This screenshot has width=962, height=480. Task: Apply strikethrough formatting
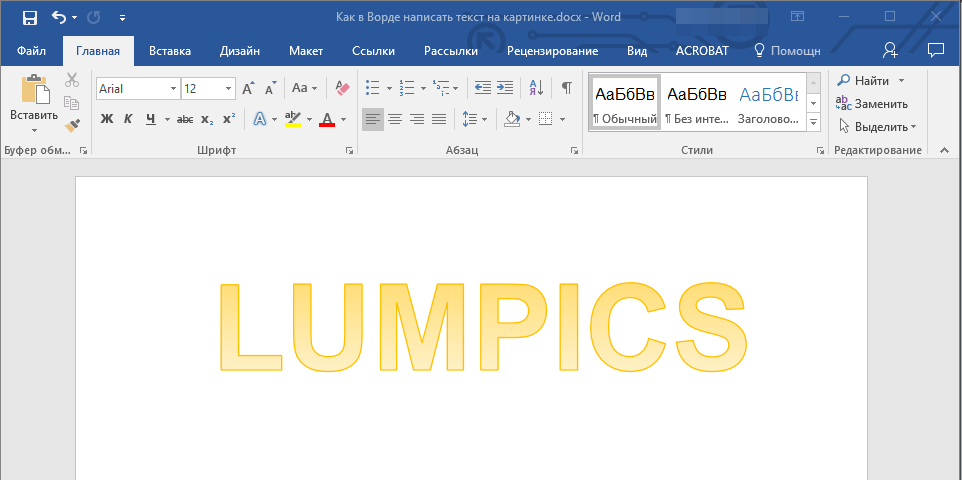(x=185, y=119)
